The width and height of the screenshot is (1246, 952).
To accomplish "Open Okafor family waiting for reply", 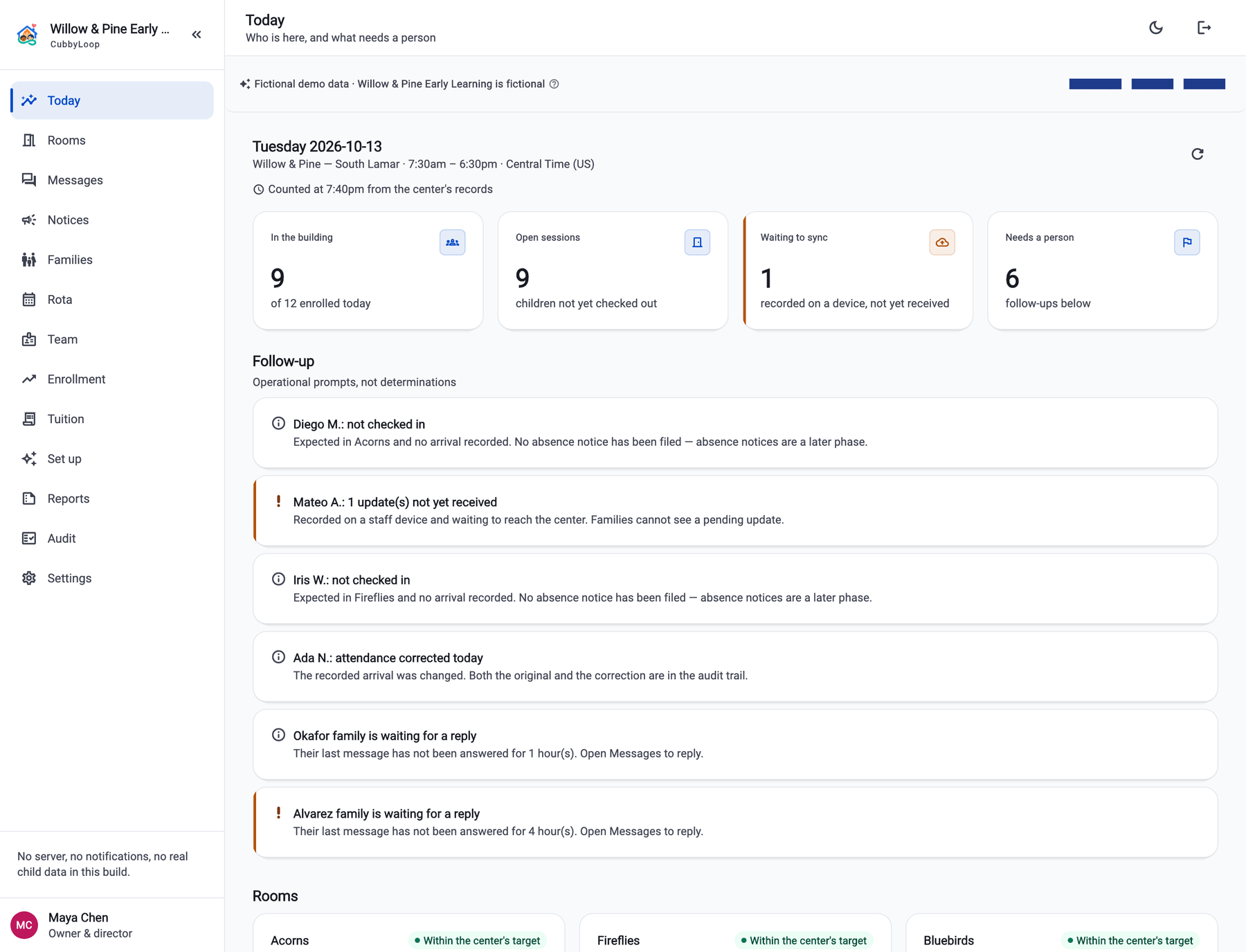I will tap(735, 744).
